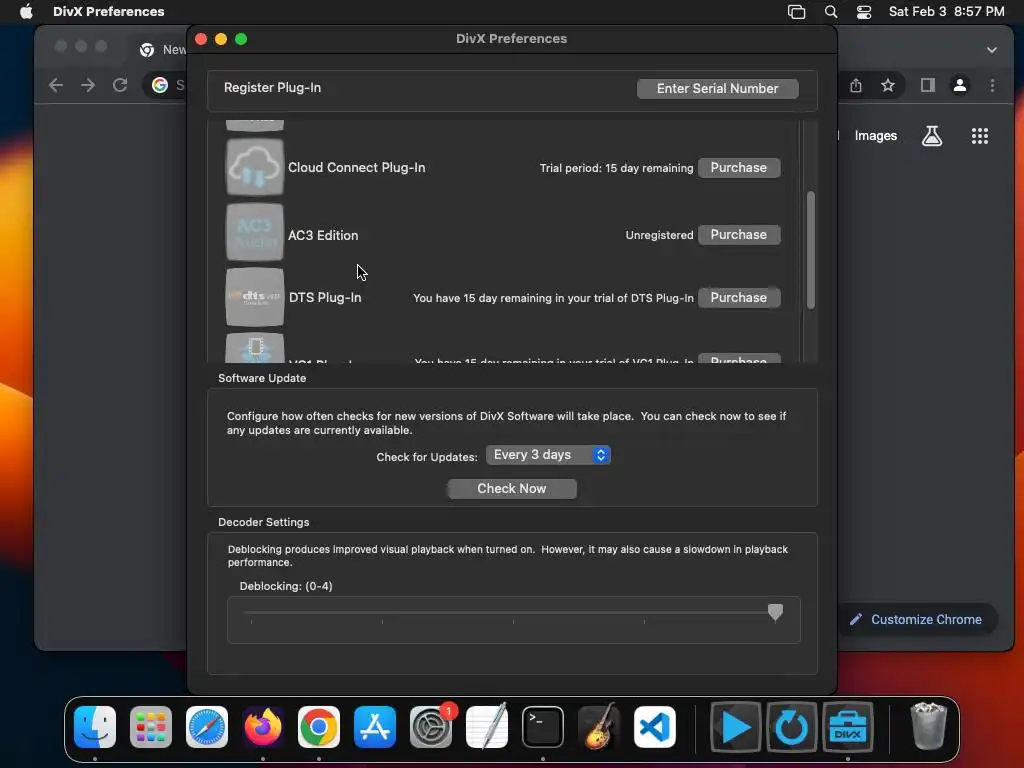
Task: Toggle Chrome's side panel icon
Action: 927,85
